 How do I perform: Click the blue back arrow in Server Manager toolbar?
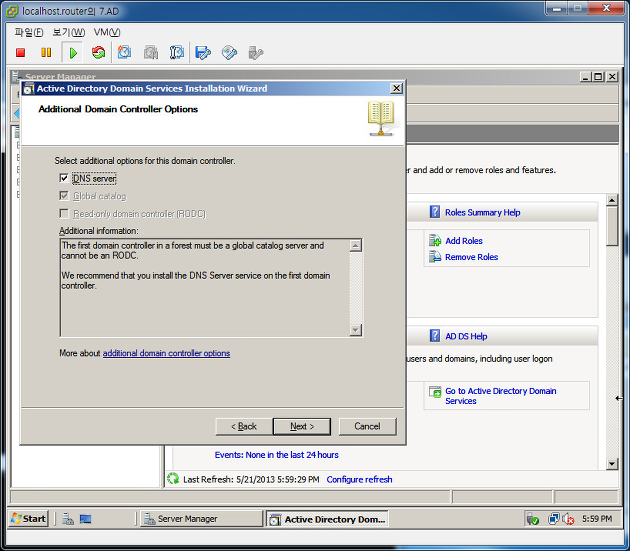(x=16, y=113)
